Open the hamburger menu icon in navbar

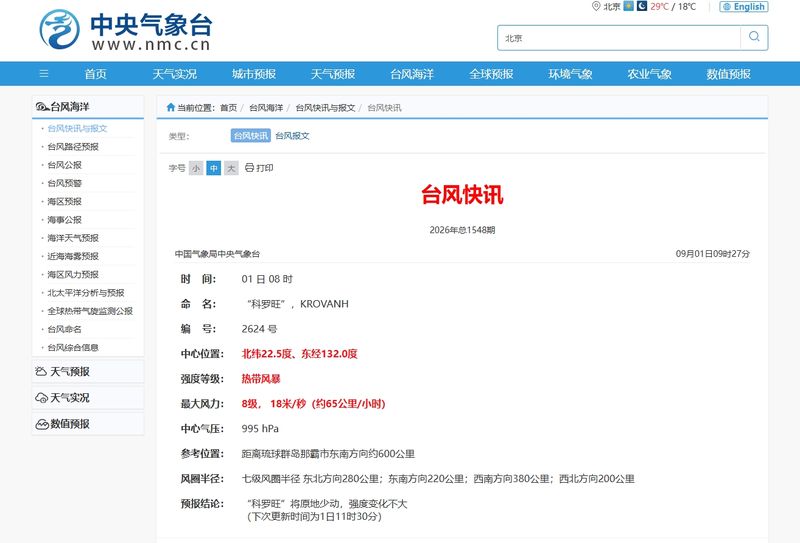(x=44, y=74)
